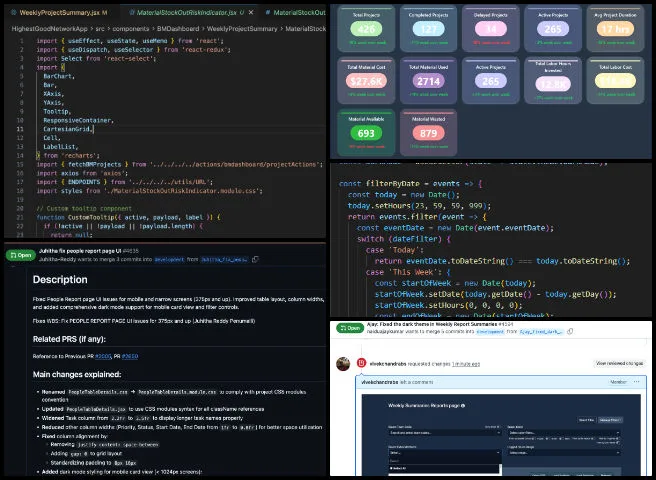Click the file icon on MaterialStockOutRiskIndicator.jsx tab
656x480 pixels.
[x=132, y=13]
